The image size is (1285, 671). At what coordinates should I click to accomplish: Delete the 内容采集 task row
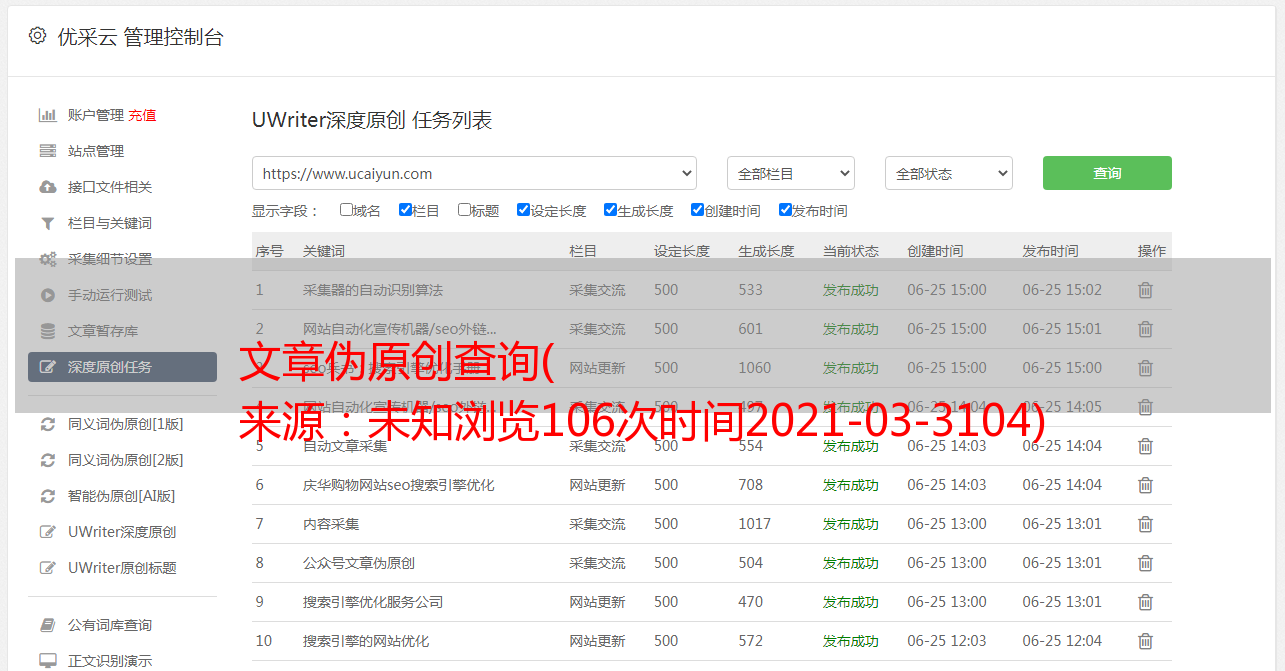1146,524
